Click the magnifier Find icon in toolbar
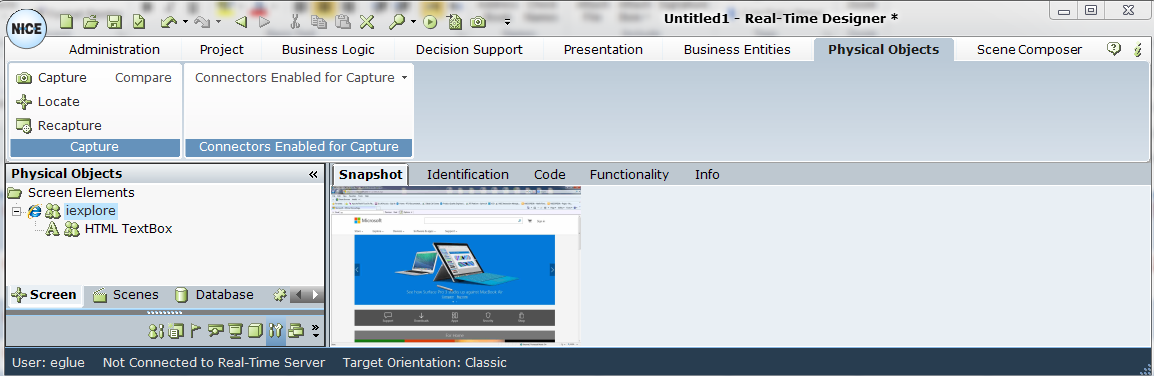 click(397, 22)
